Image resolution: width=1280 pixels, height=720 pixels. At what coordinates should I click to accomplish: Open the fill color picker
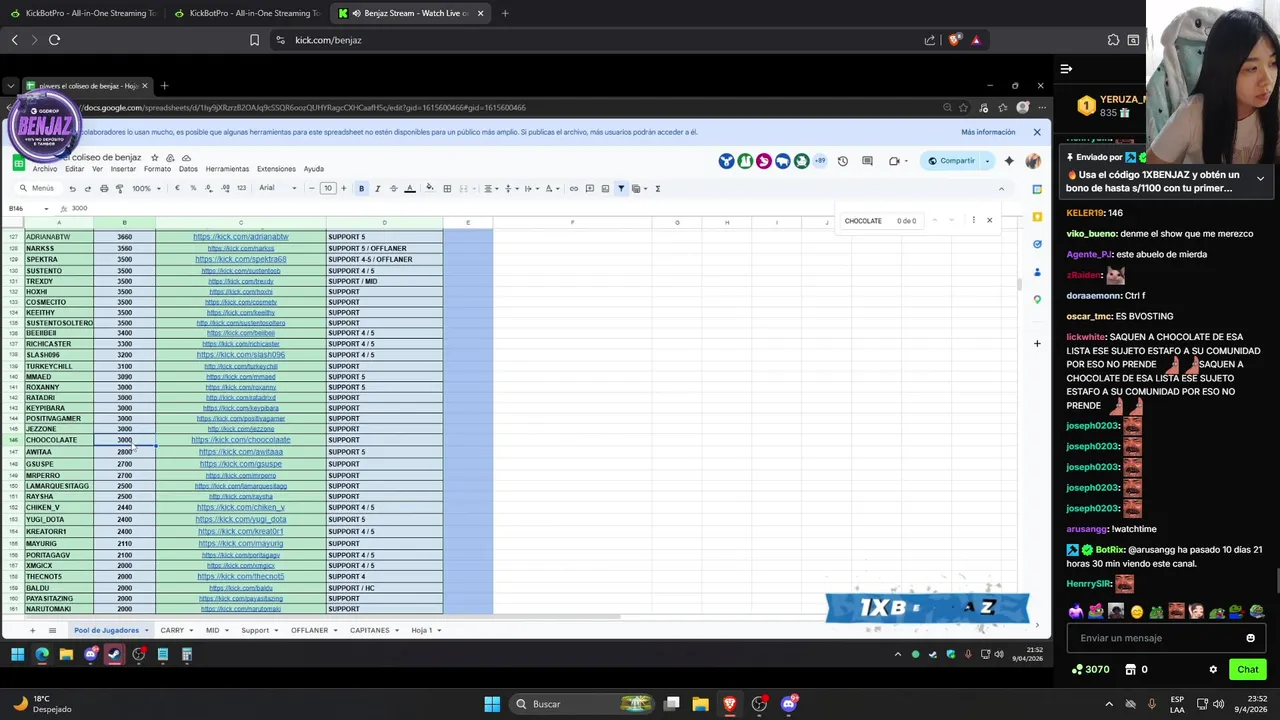coord(430,188)
